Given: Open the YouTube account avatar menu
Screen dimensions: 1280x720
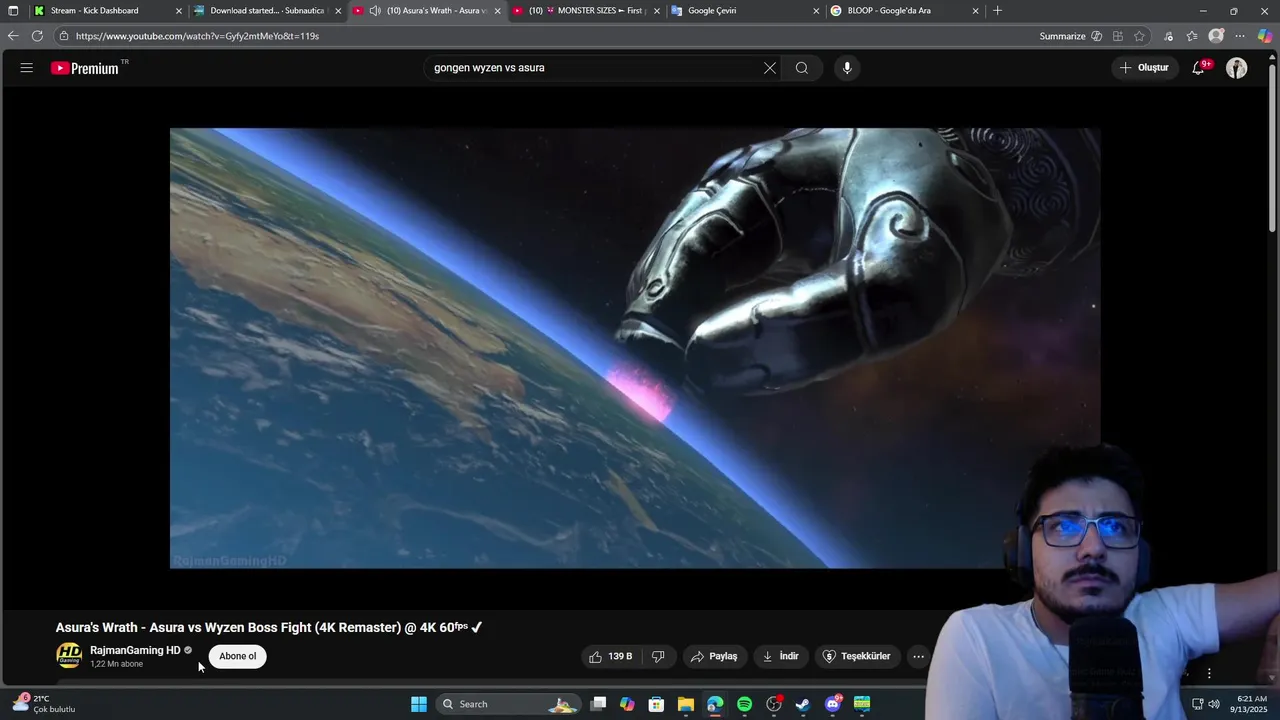Looking at the screenshot, I should (1237, 68).
